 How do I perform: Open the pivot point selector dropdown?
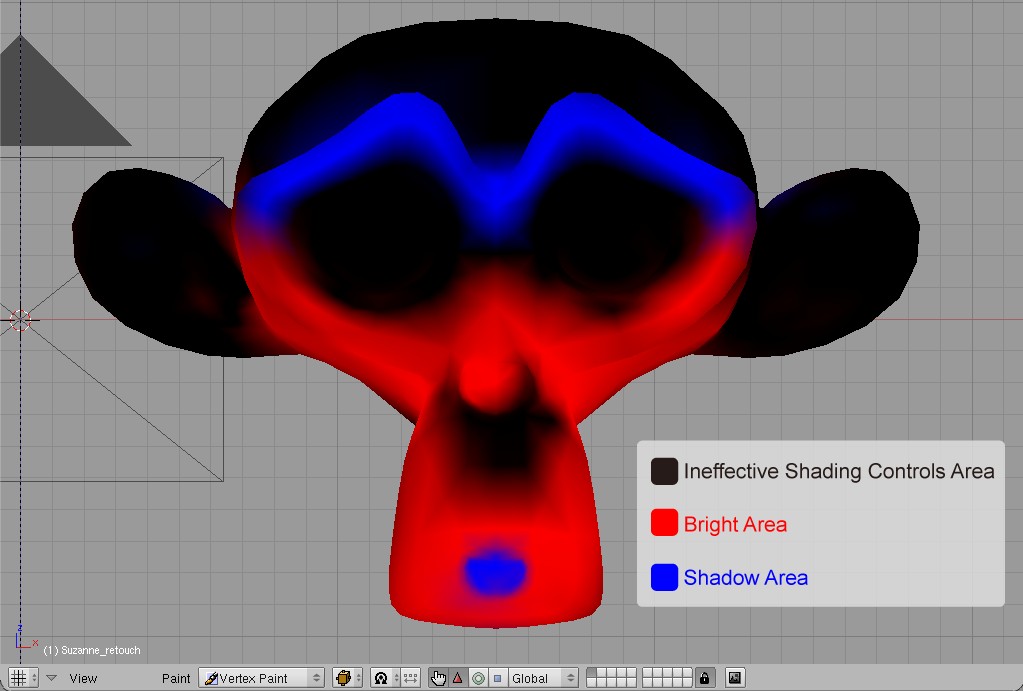pos(385,678)
